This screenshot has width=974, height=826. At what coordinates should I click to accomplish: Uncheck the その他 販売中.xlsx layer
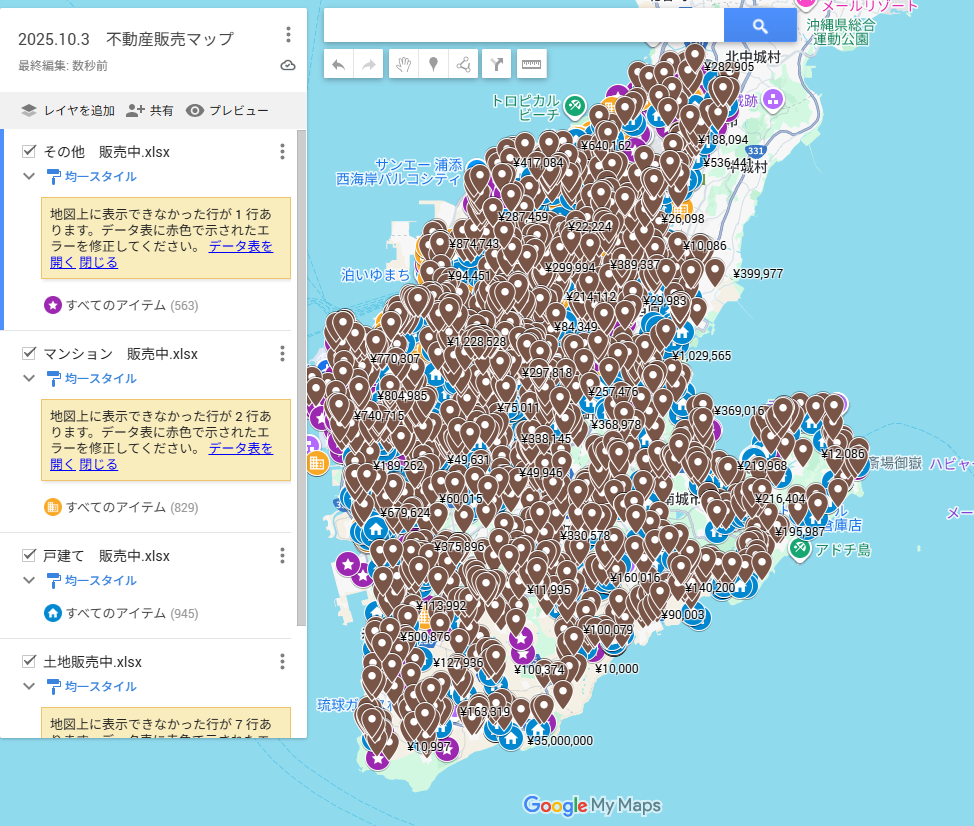pos(29,152)
